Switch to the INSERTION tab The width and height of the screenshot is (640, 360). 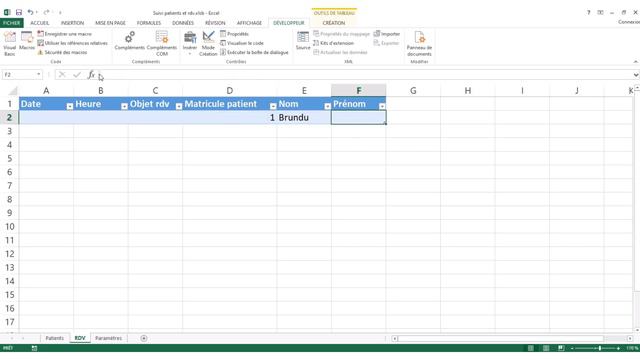pos(72,23)
